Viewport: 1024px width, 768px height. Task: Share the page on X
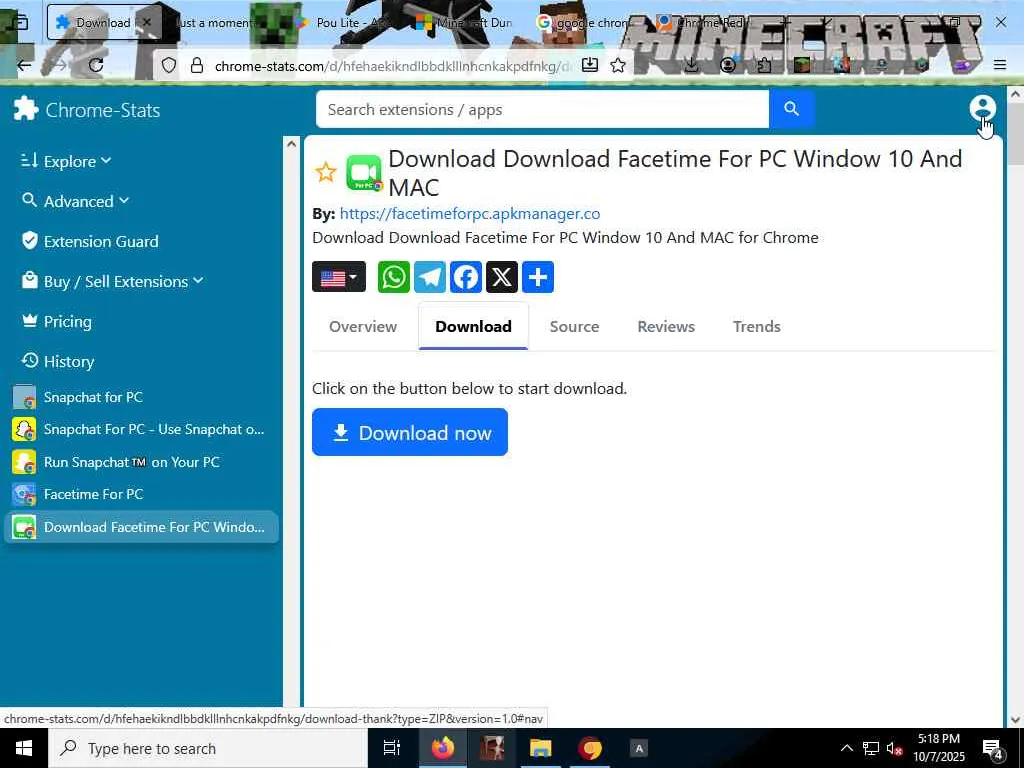[x=502, y=277]
